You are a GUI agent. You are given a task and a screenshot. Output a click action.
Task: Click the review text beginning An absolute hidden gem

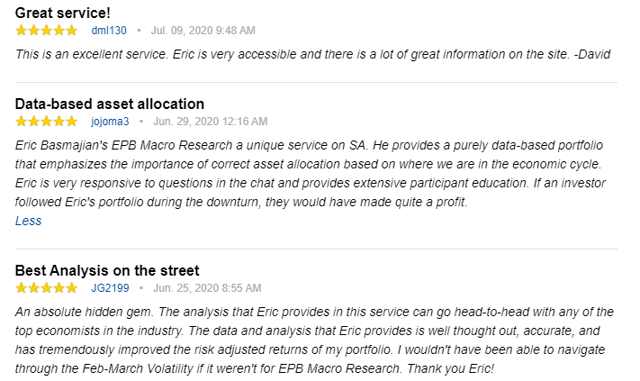coord(314,341)
